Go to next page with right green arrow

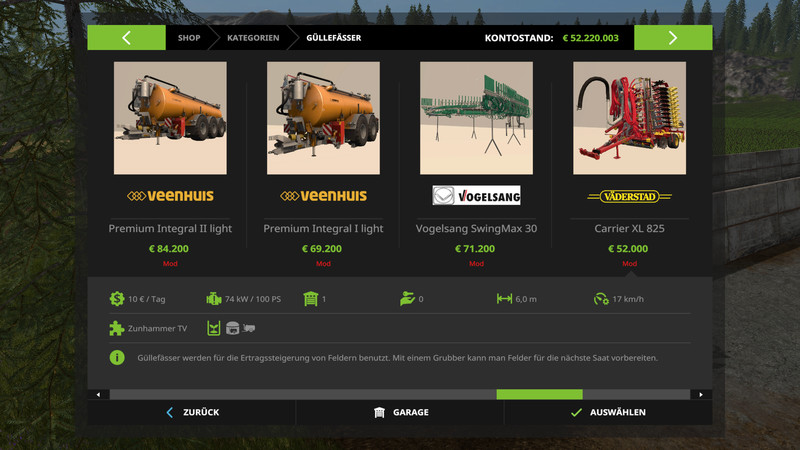(x=673, y=38)
